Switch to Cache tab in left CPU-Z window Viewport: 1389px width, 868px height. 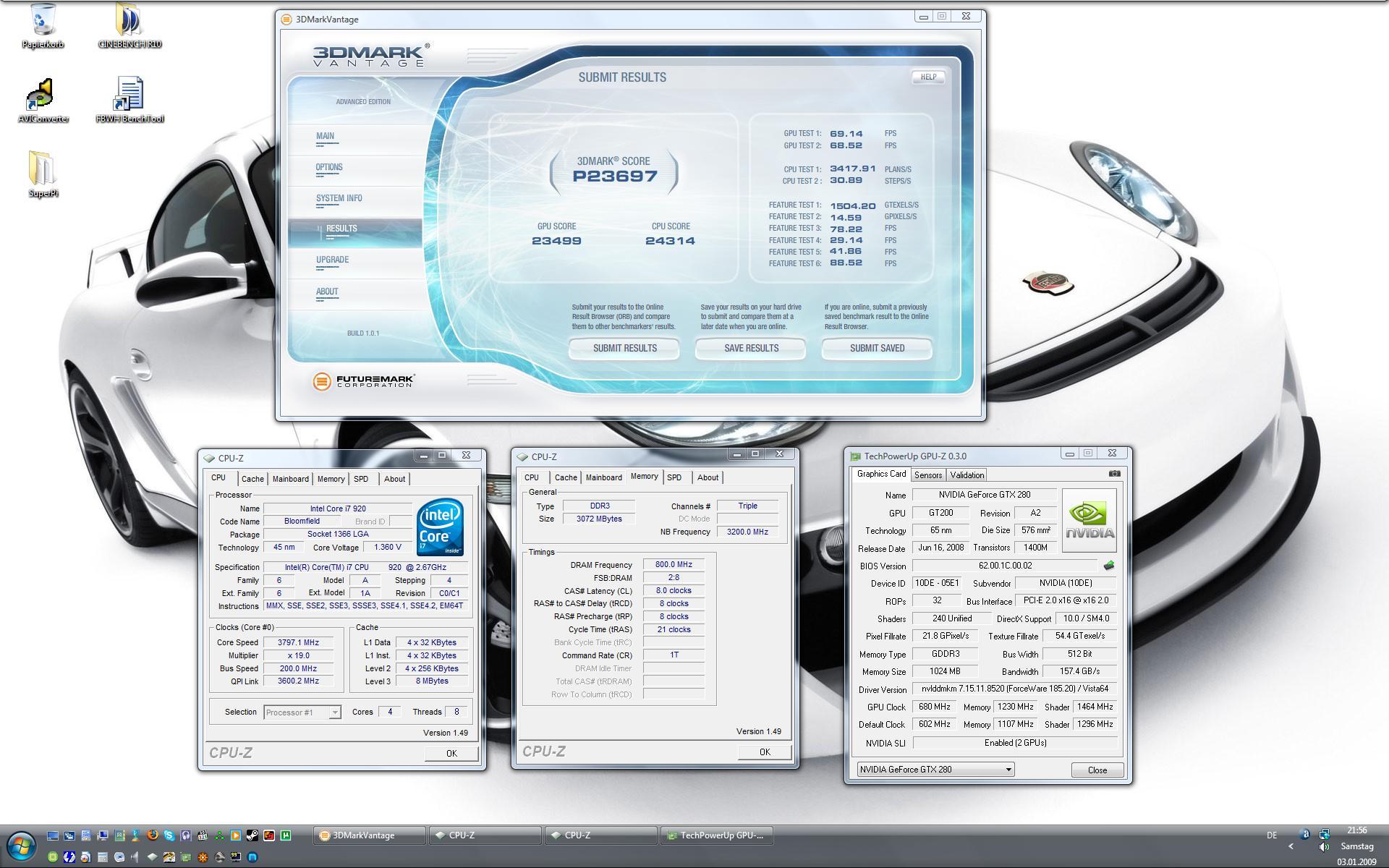click(252, 479)
